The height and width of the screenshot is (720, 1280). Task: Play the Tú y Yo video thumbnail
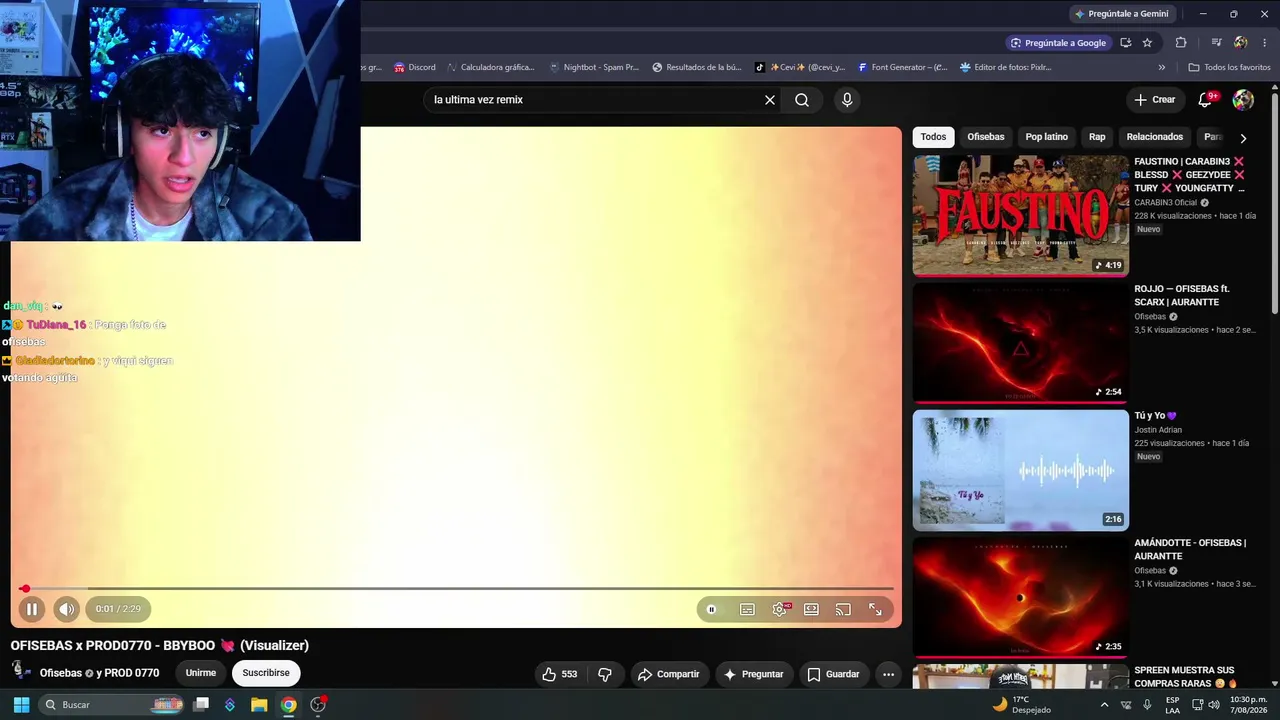tap(1020, 470)
